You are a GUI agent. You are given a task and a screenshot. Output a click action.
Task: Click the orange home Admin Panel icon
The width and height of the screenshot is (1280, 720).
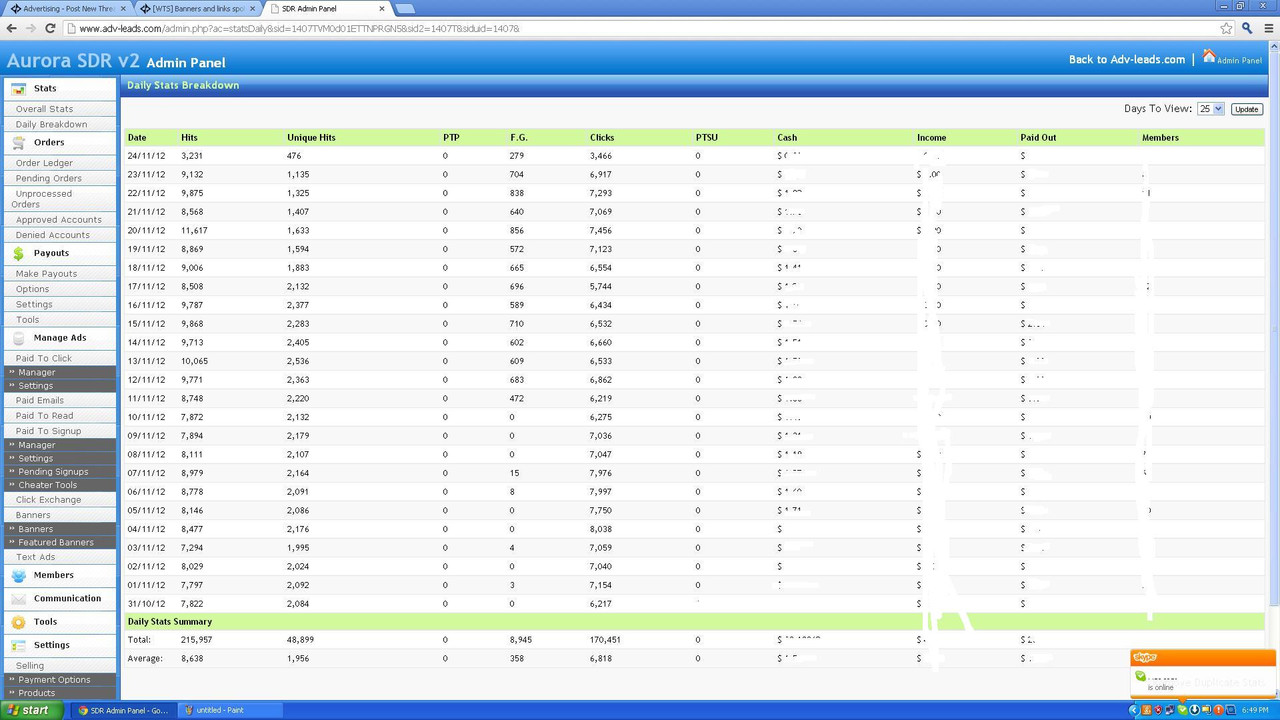click(x=1209, y=57)
